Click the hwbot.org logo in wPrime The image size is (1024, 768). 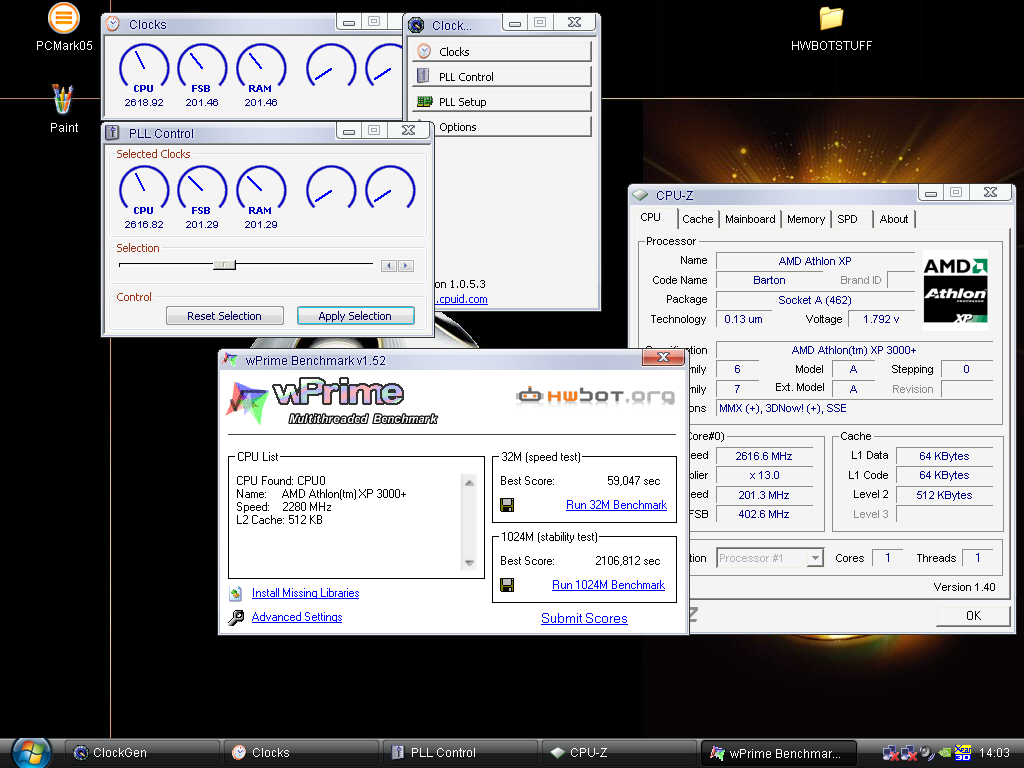coord(595,395)
